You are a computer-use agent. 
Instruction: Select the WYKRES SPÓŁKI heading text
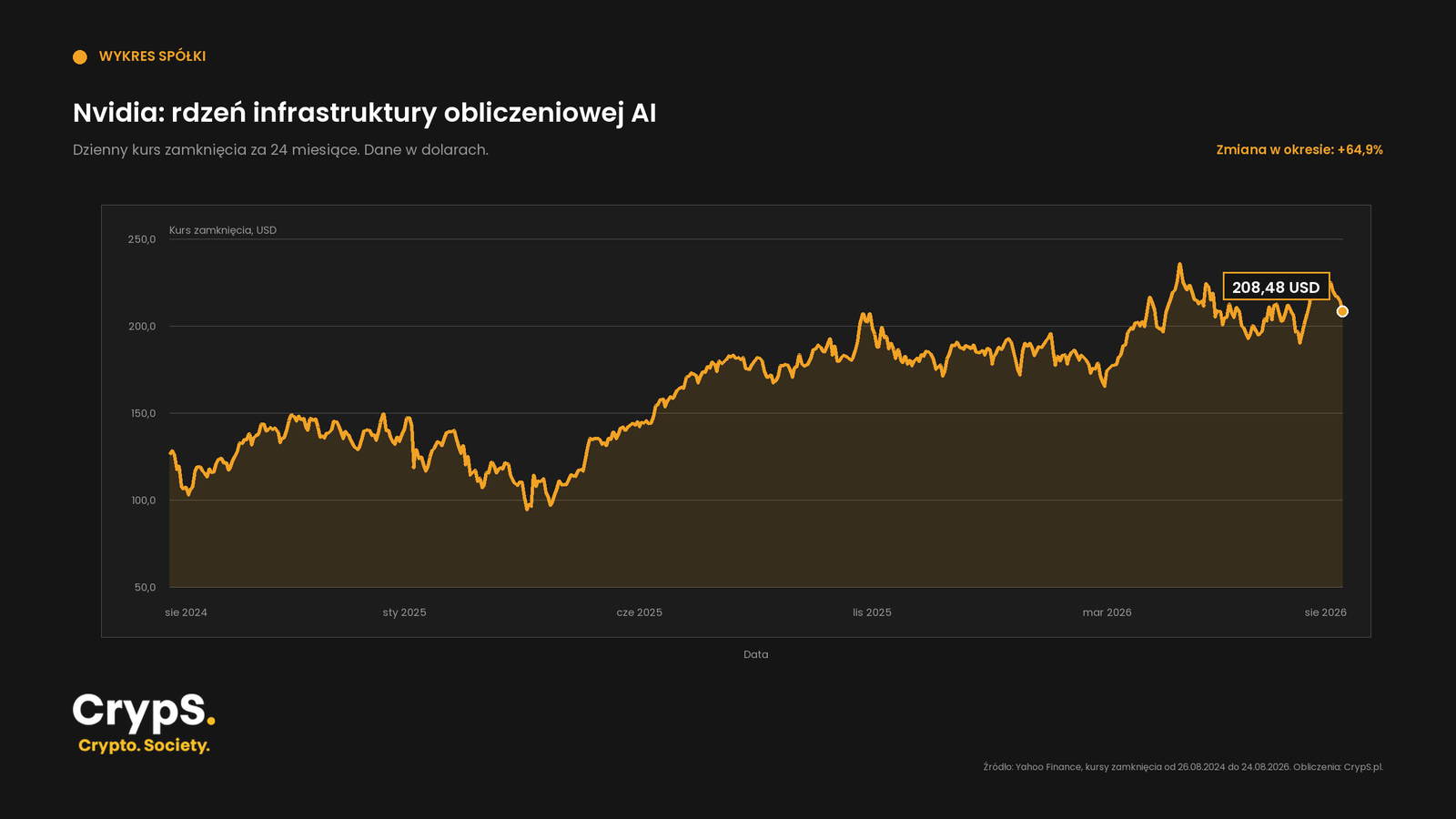click(x=152, y=56)
